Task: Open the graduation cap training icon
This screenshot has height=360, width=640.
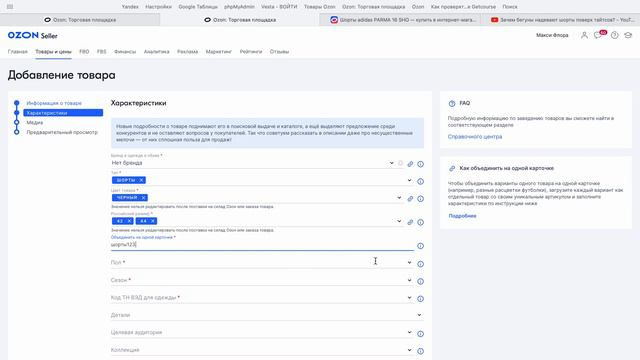Action: tap(628, 36)
